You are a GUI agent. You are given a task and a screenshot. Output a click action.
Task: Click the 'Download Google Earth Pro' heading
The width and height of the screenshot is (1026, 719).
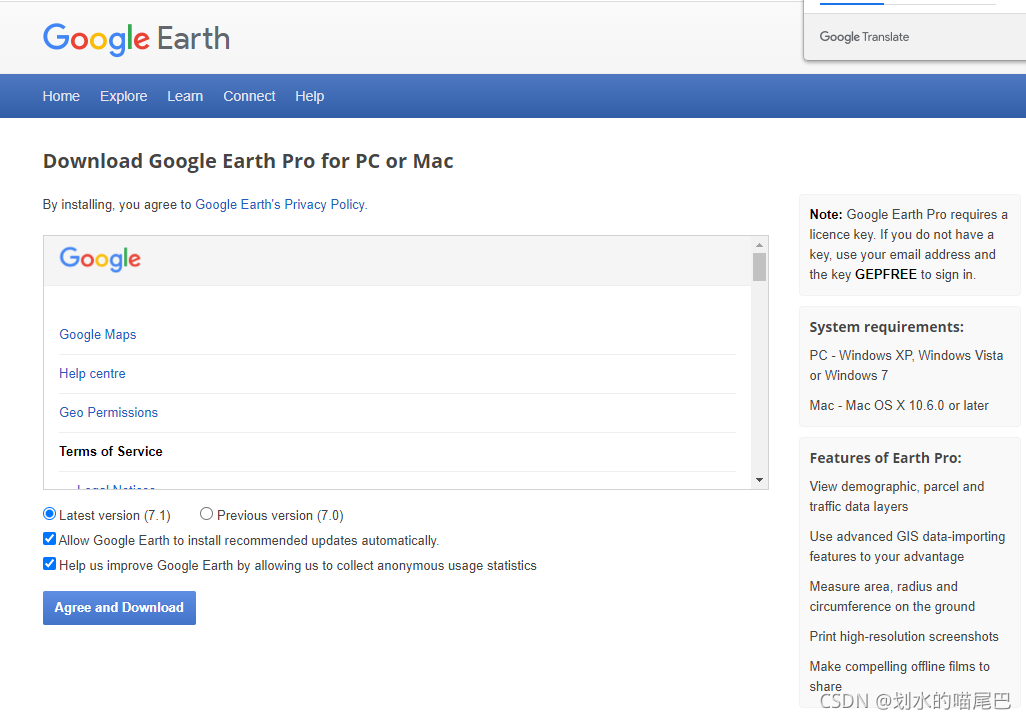[248, 161]
